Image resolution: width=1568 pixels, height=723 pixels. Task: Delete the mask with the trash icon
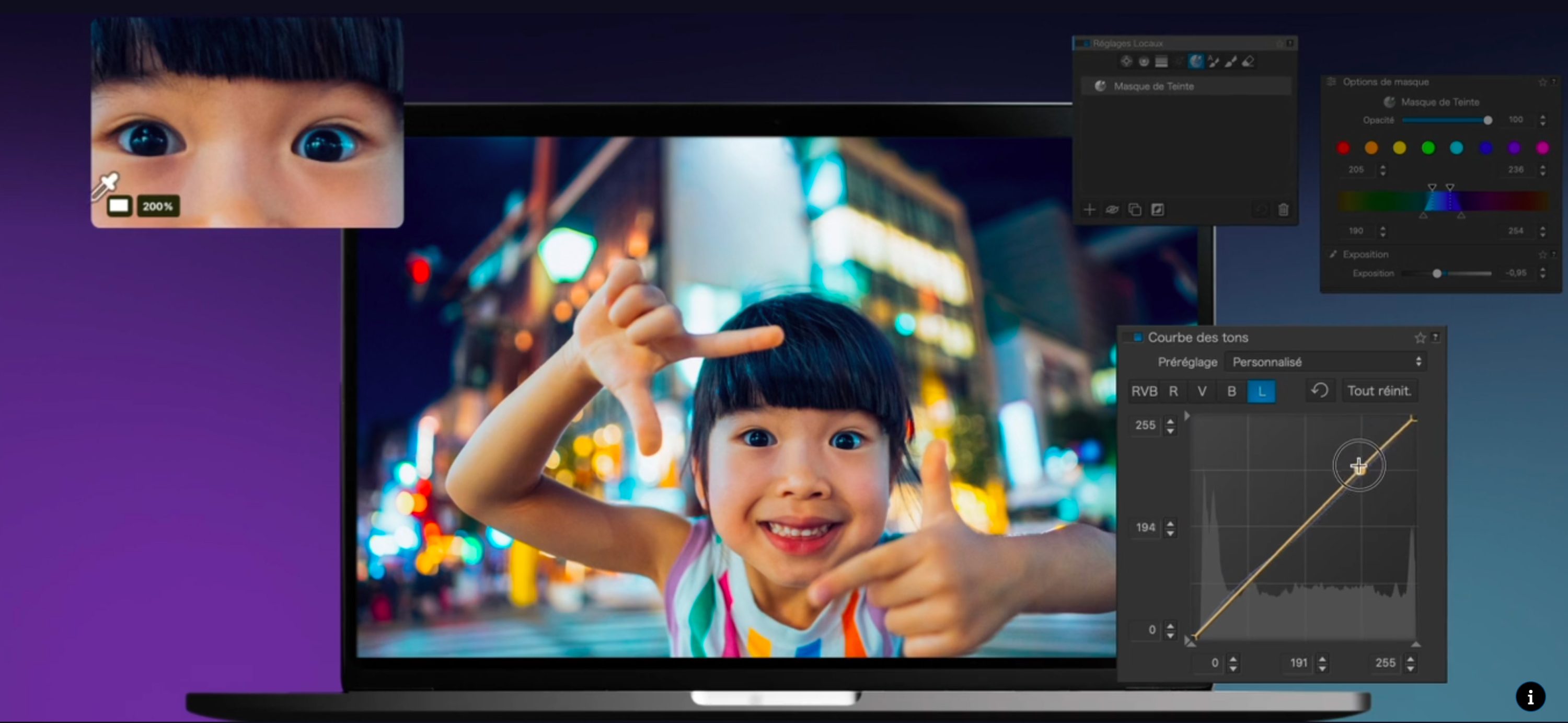tap(1283, 210)
